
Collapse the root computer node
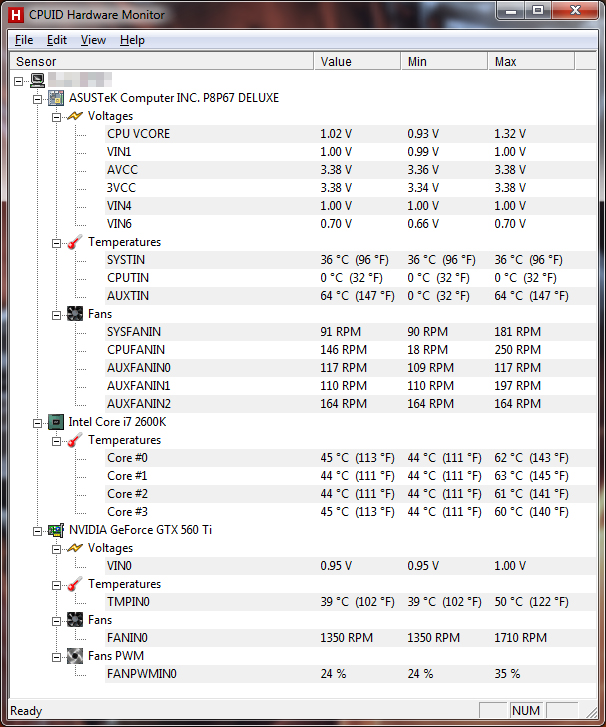coord(19,82)
